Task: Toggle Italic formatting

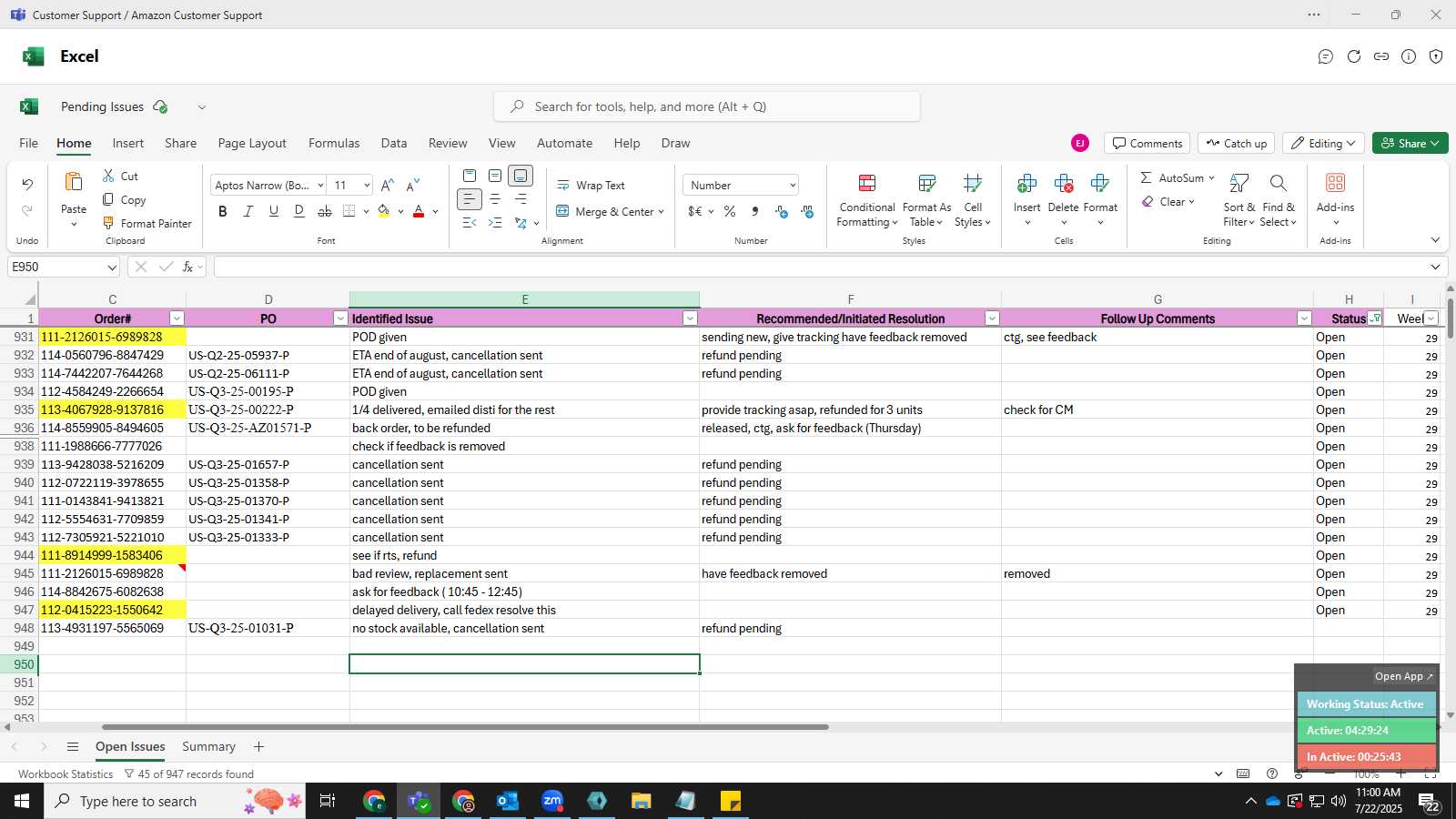Action: 248,211
